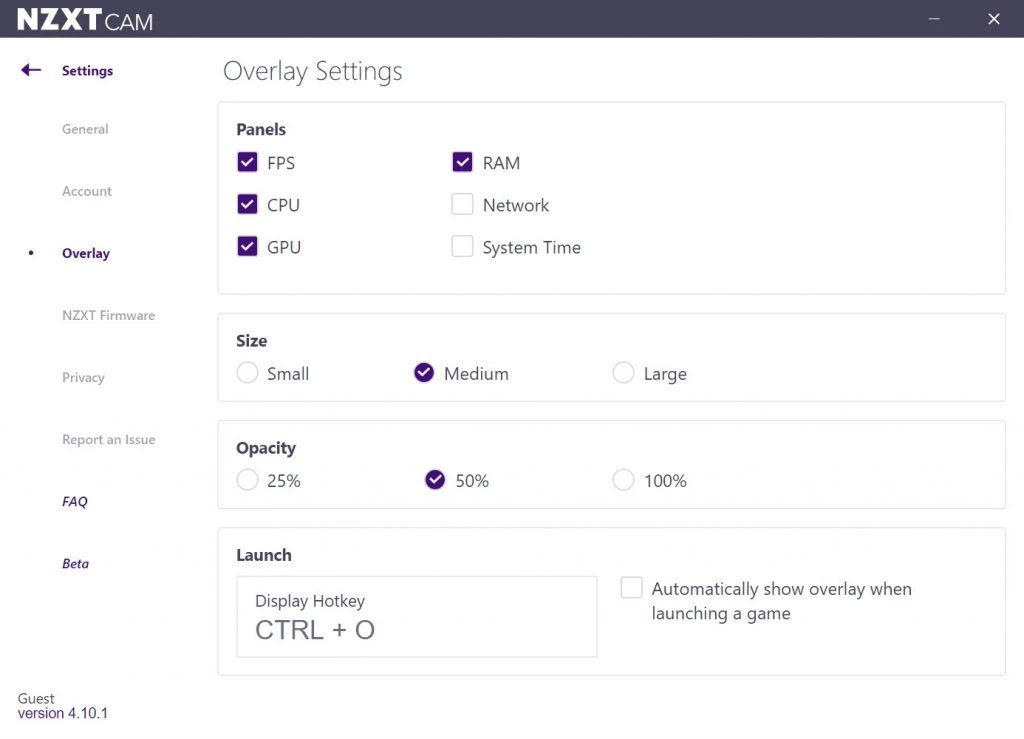Screen dimensions: 1024x739
Task: Uncheck the FPS panel checkbox
Action: coord(248,162)
